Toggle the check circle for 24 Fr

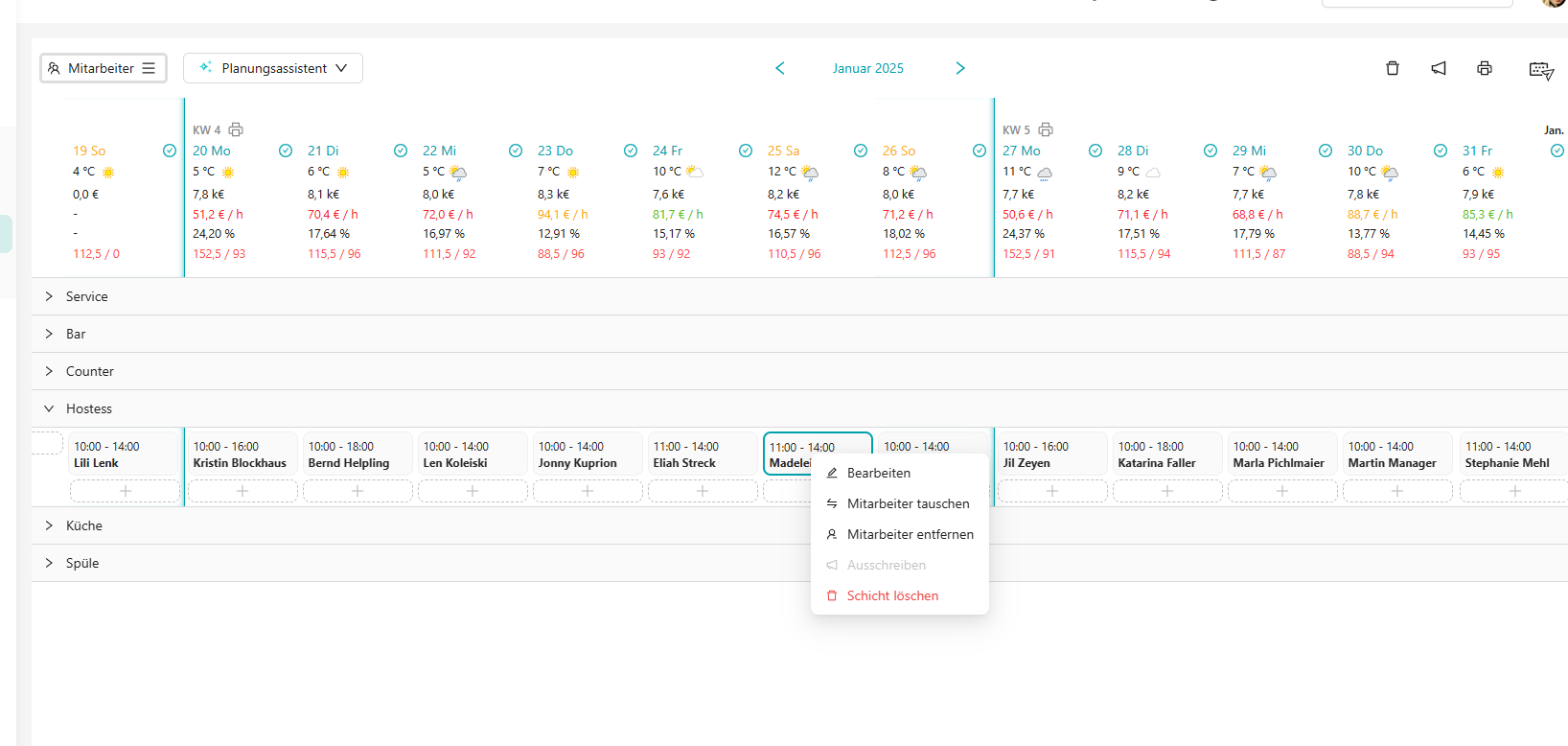pos(746,151)
